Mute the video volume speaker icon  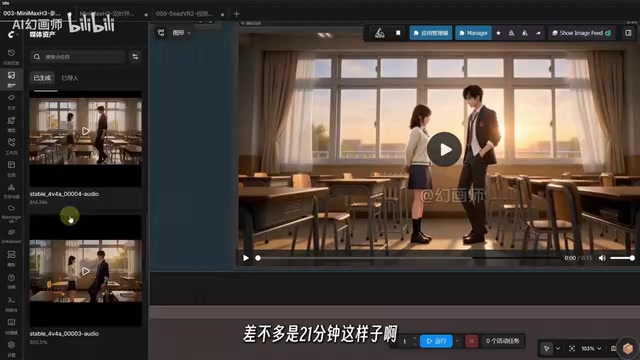pyautogui.click(x=602, y=258)
